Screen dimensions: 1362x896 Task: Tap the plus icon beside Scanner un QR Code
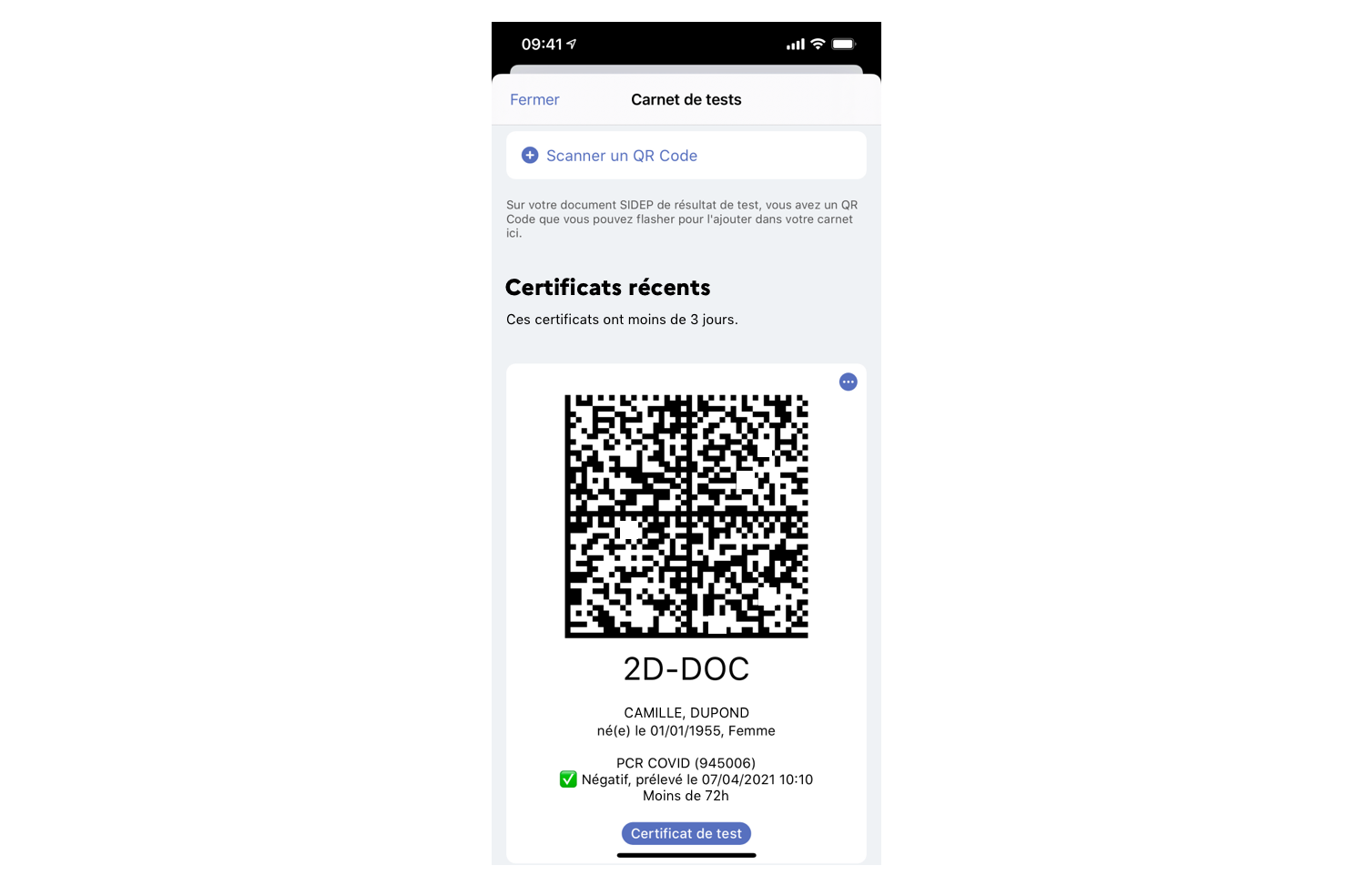[530, 156]
